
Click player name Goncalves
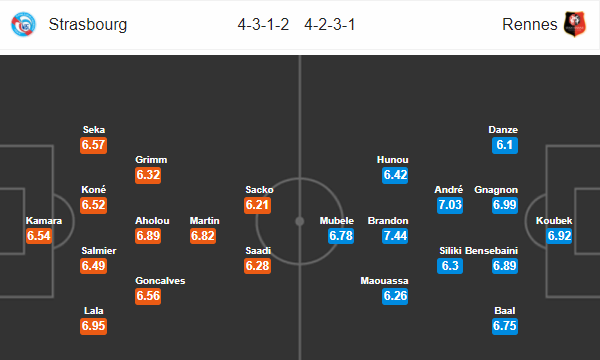click(160, 281)
